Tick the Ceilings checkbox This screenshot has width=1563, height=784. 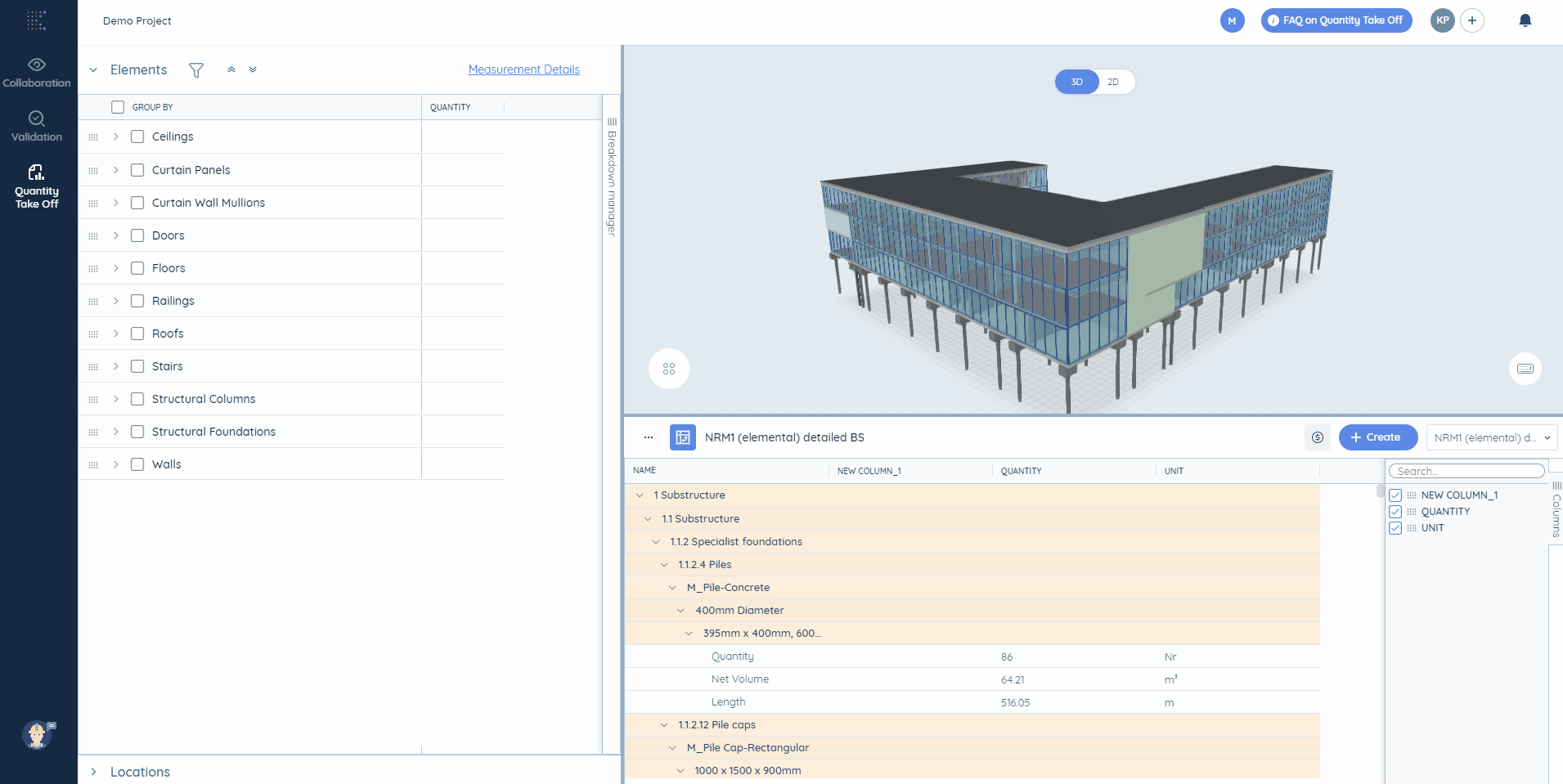137,137
